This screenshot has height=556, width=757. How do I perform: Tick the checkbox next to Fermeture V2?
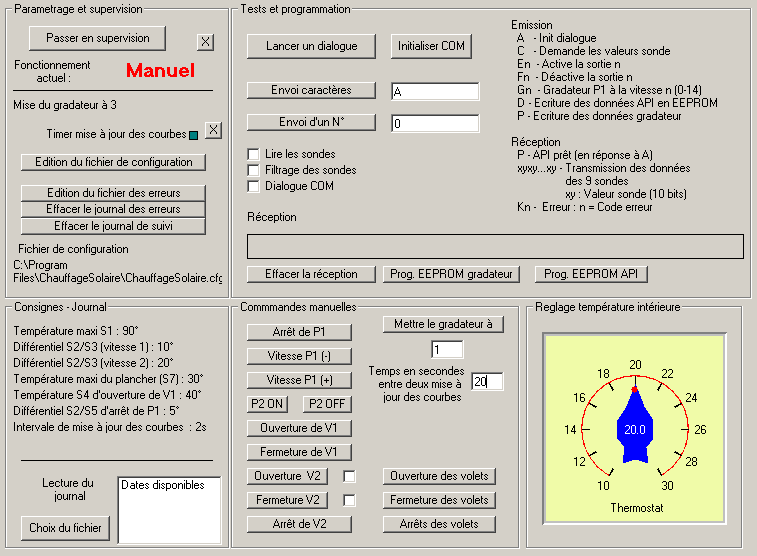click(349, 500)
